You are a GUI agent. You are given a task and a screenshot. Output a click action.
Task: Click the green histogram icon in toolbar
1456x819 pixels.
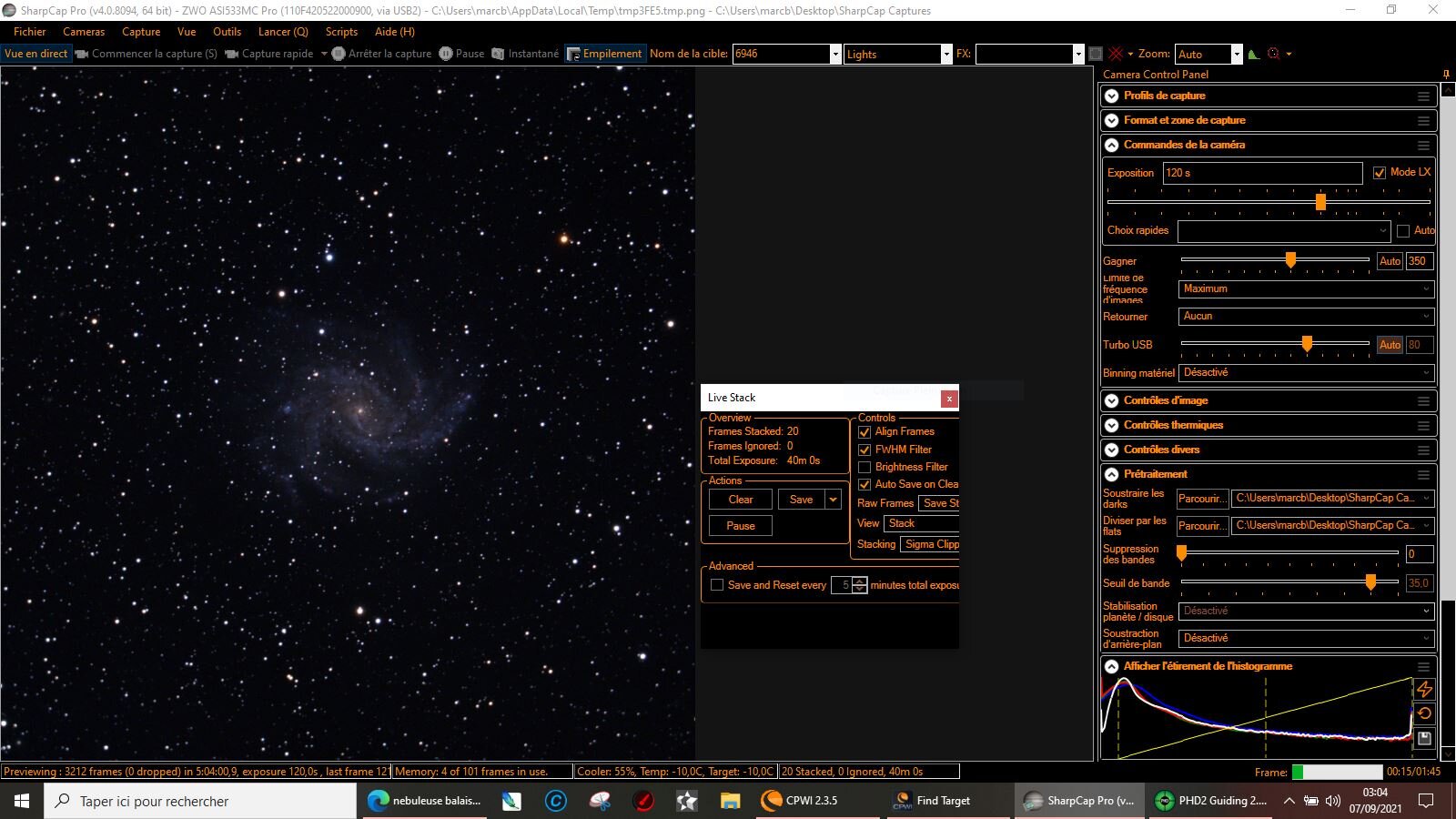click(x=1254, y=54)
